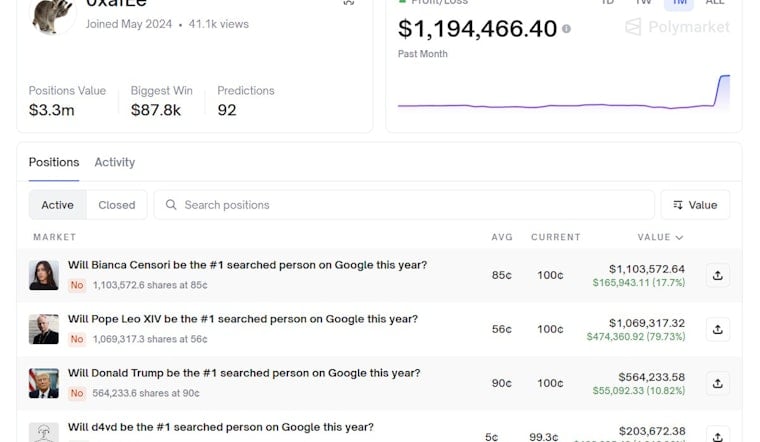The width and height of the screenshot is (760, 442).
Task: Click the Biggest Win $87.8k stat
Action: (x=161, y=101)
